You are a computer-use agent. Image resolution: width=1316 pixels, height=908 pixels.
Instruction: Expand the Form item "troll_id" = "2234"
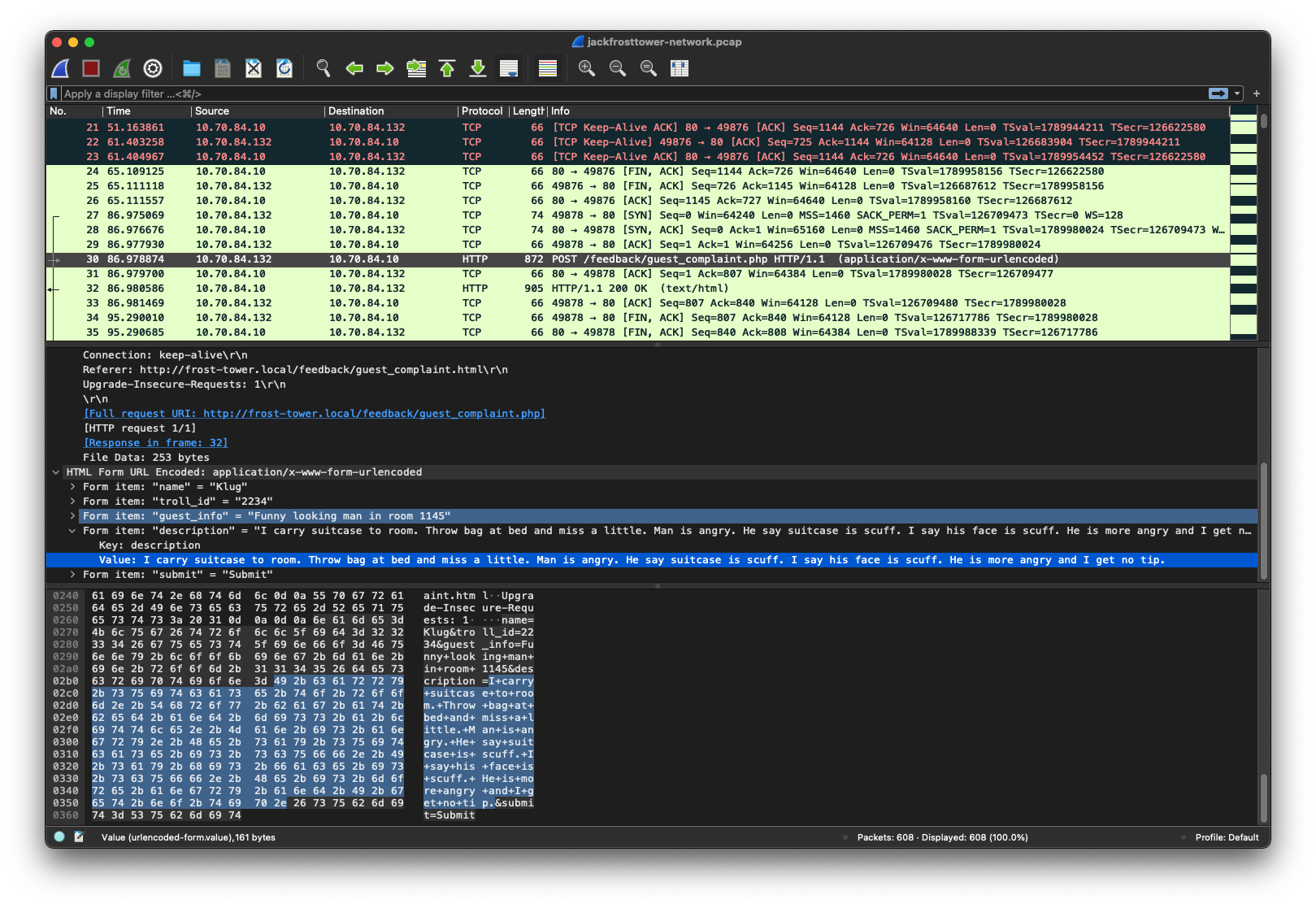72,502
